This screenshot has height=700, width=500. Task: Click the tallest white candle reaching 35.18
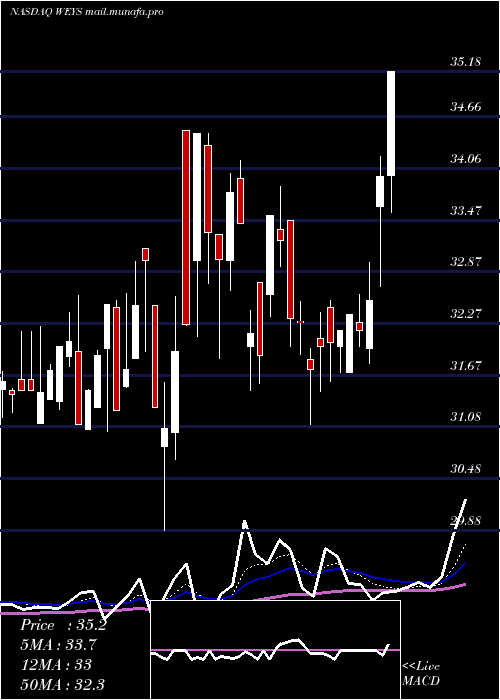click(x=391, y=123)
